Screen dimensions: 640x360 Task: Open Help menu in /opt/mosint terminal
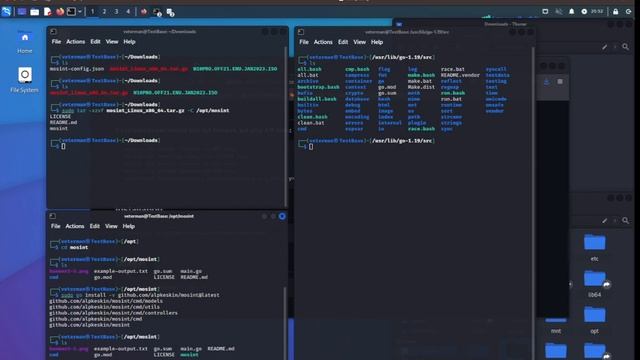pyautogui.click(x=129, y=226)
